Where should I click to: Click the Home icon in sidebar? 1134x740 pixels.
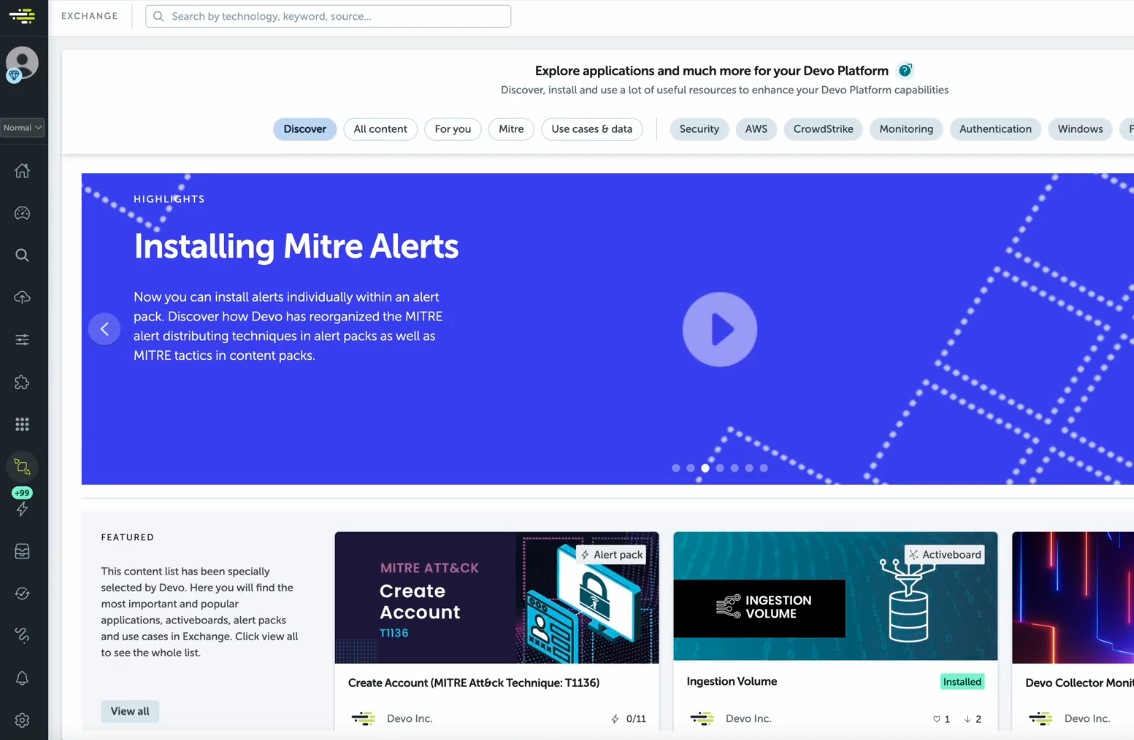tap(22, 171)
